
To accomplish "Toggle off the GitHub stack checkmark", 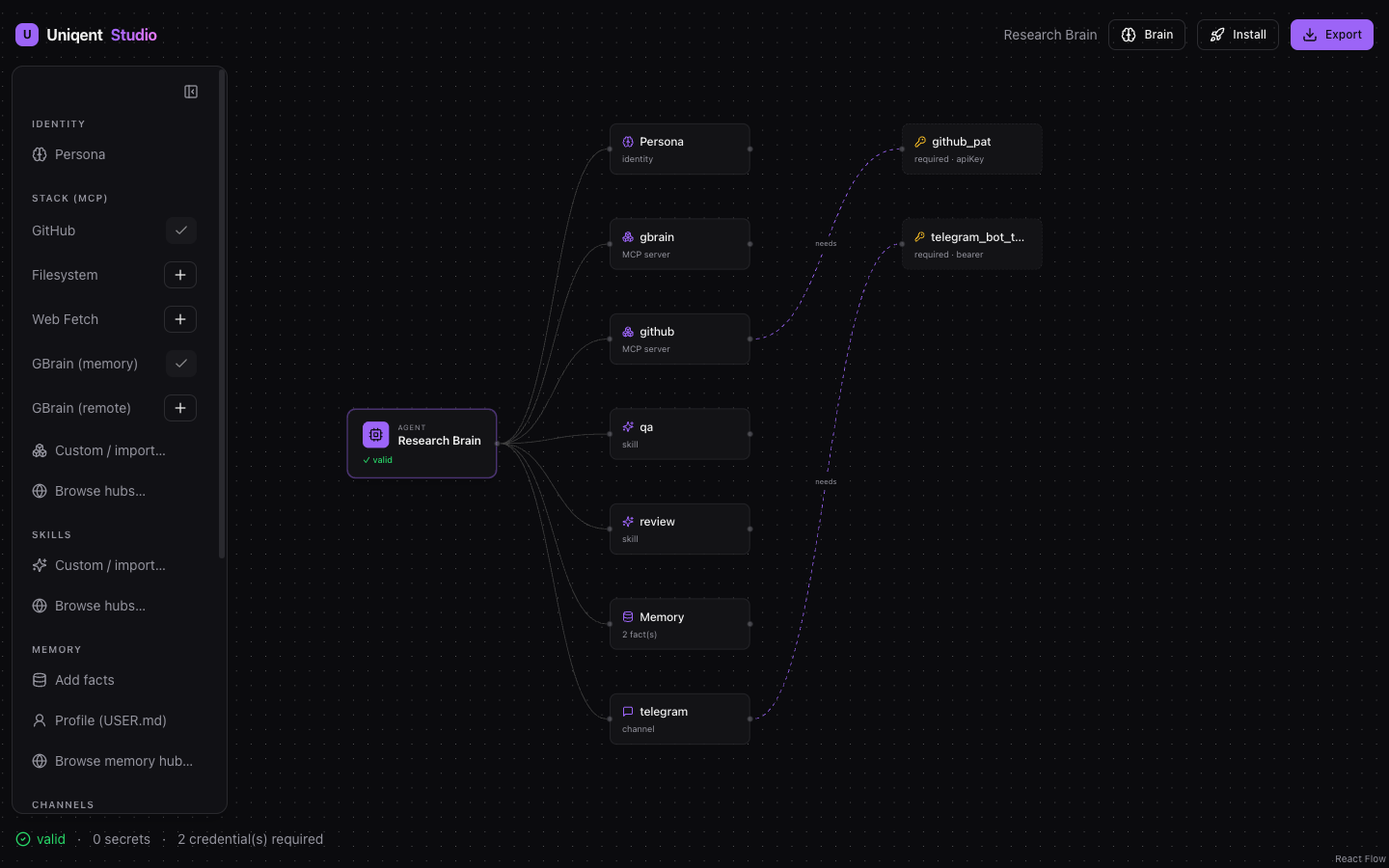I will coord(180,231).
